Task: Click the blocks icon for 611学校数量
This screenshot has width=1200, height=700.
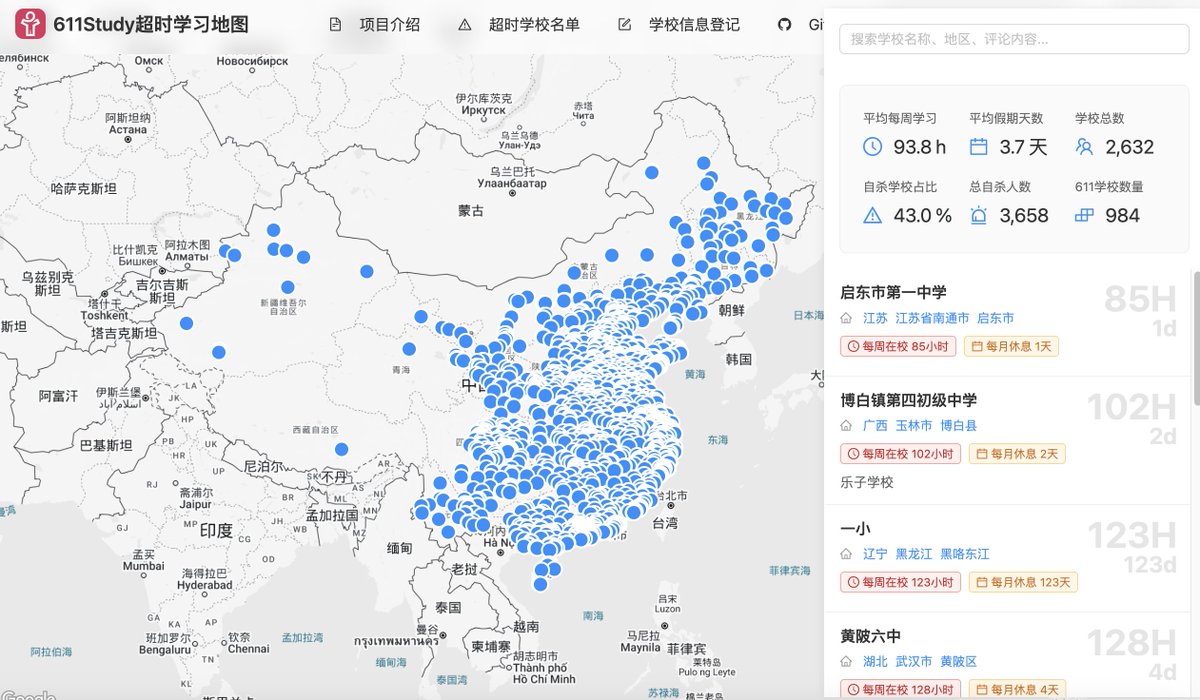Action: [x=1085, y=215]
